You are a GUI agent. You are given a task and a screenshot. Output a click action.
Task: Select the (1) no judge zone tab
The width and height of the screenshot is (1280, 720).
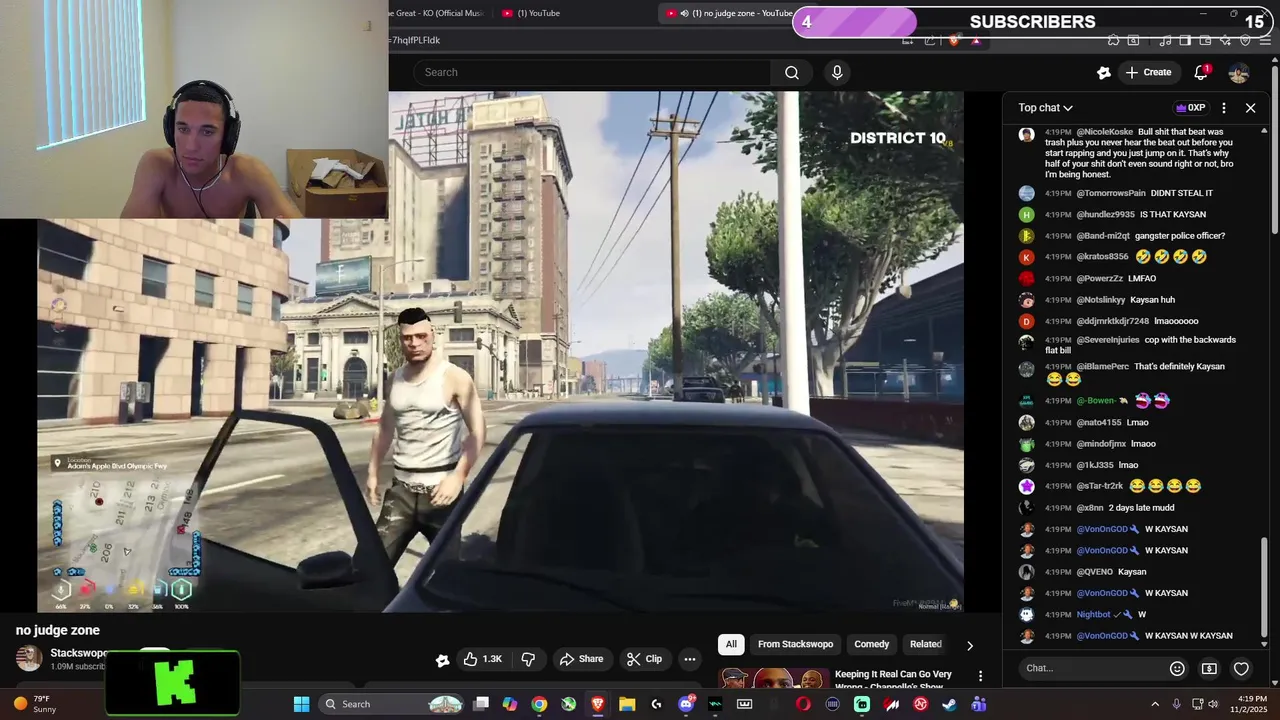pos(733,13)
